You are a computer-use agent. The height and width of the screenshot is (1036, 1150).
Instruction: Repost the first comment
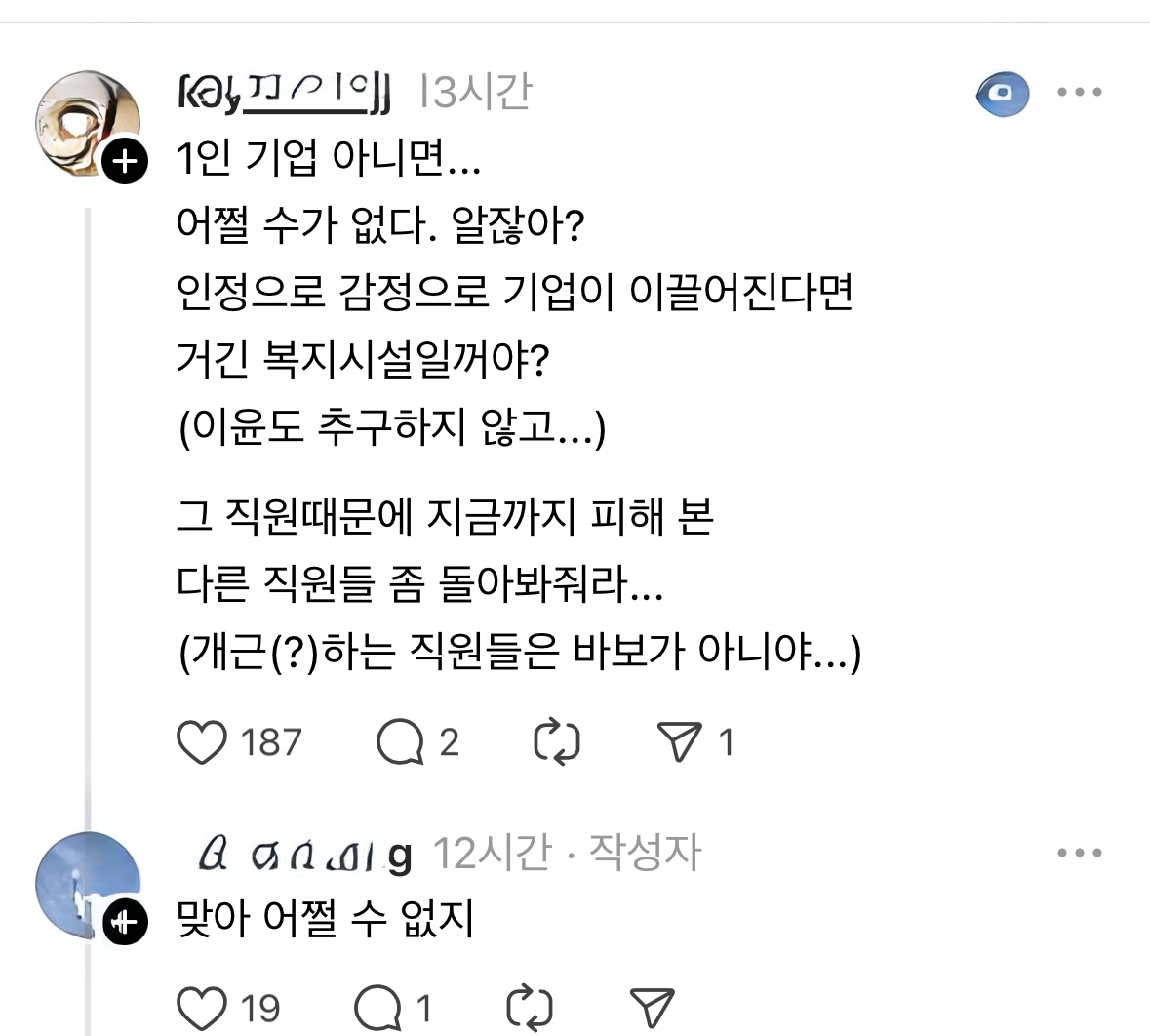pyautogui.click(x=557, y=743)
